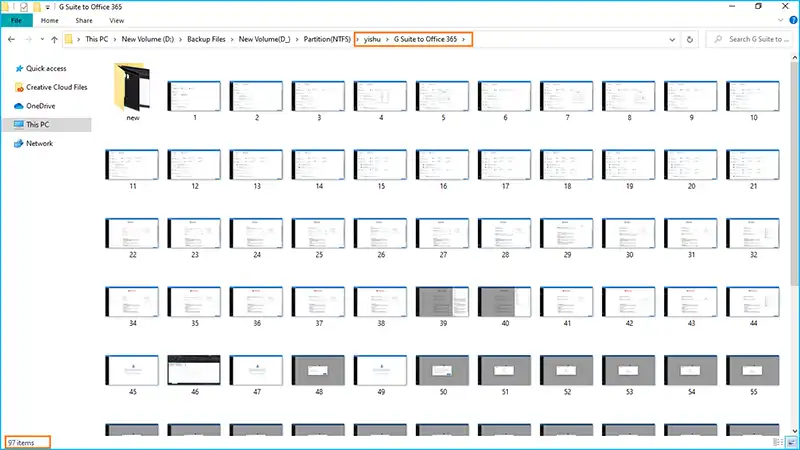Click yishu breadcrumb in address bar
Image resolution: width=800 pixels, height=450 pixels.
372,39
